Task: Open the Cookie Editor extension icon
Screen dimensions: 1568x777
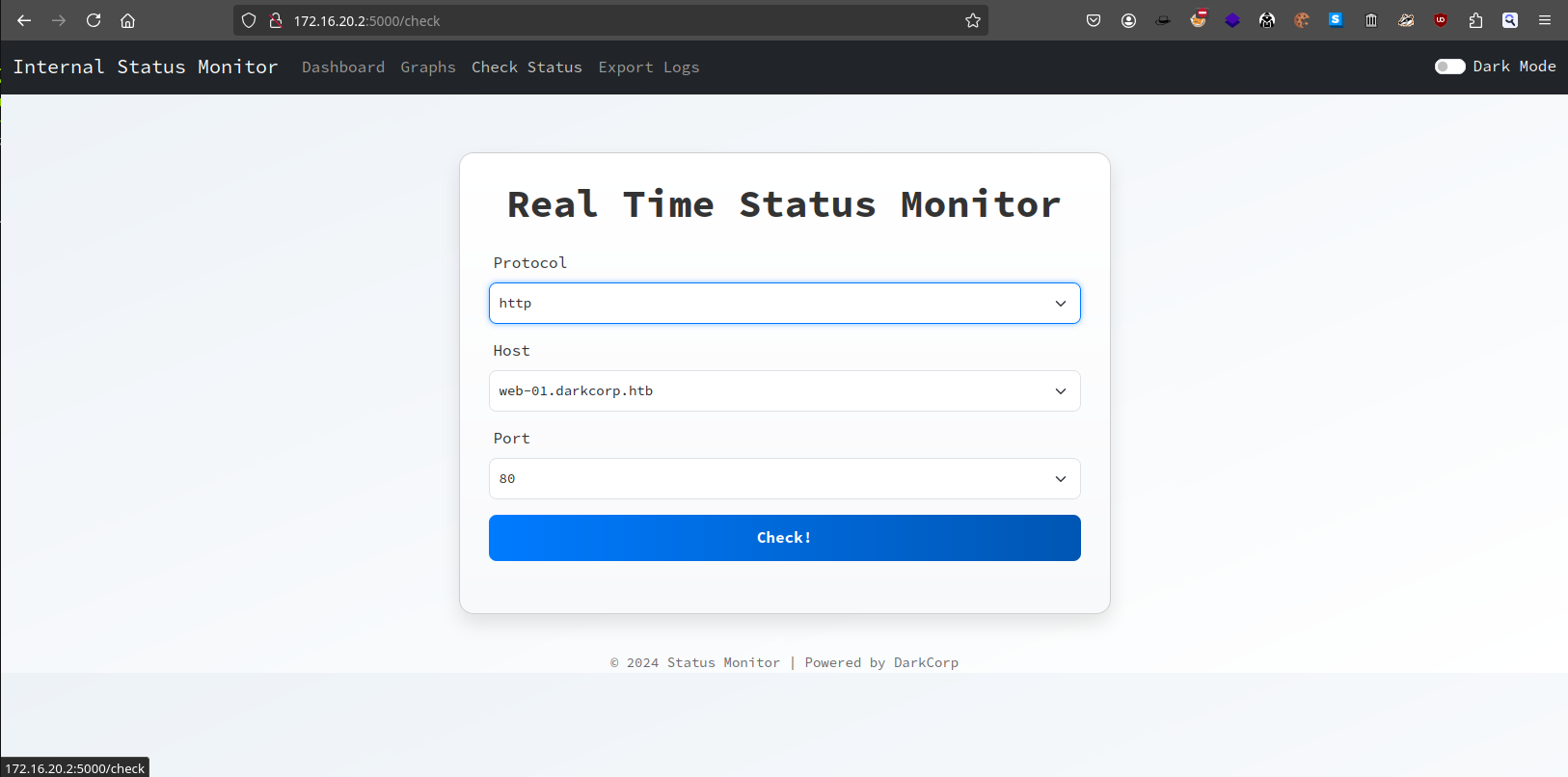Action: coord(1302,20)
